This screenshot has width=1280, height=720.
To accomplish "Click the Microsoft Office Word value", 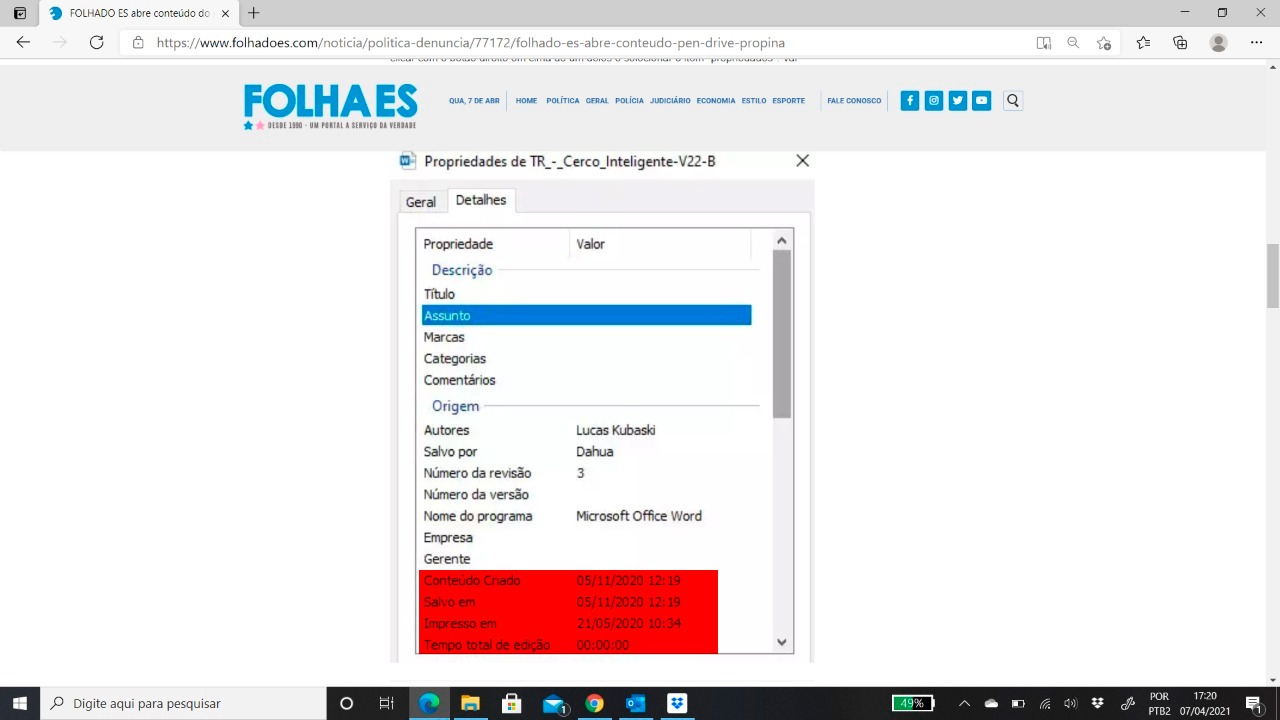I will 639,516.
